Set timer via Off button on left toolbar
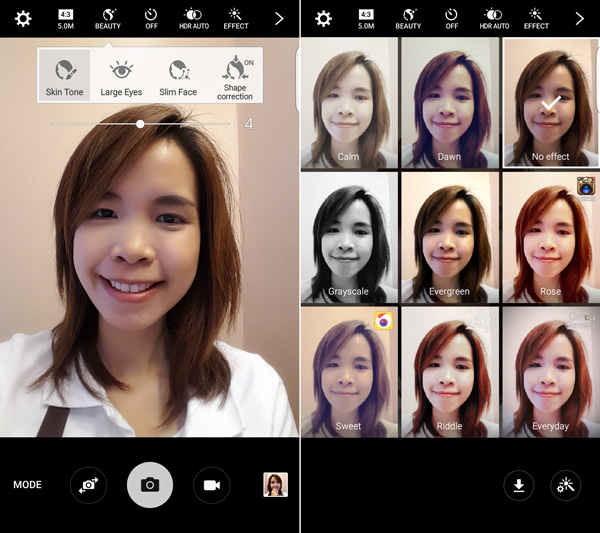This screenshot has height=533, width=600. point(151,18)
